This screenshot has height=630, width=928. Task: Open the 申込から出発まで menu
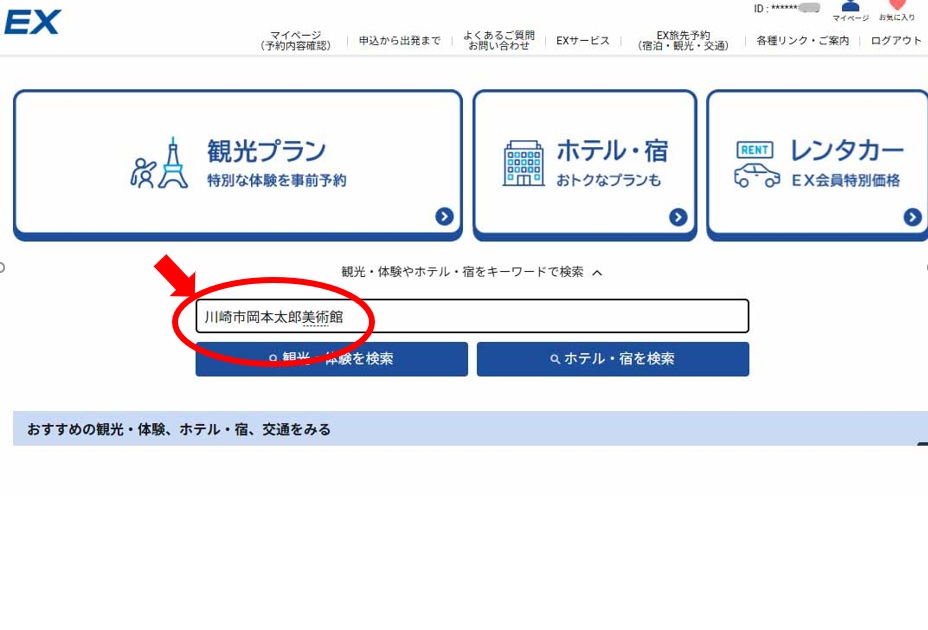[399, 40]
